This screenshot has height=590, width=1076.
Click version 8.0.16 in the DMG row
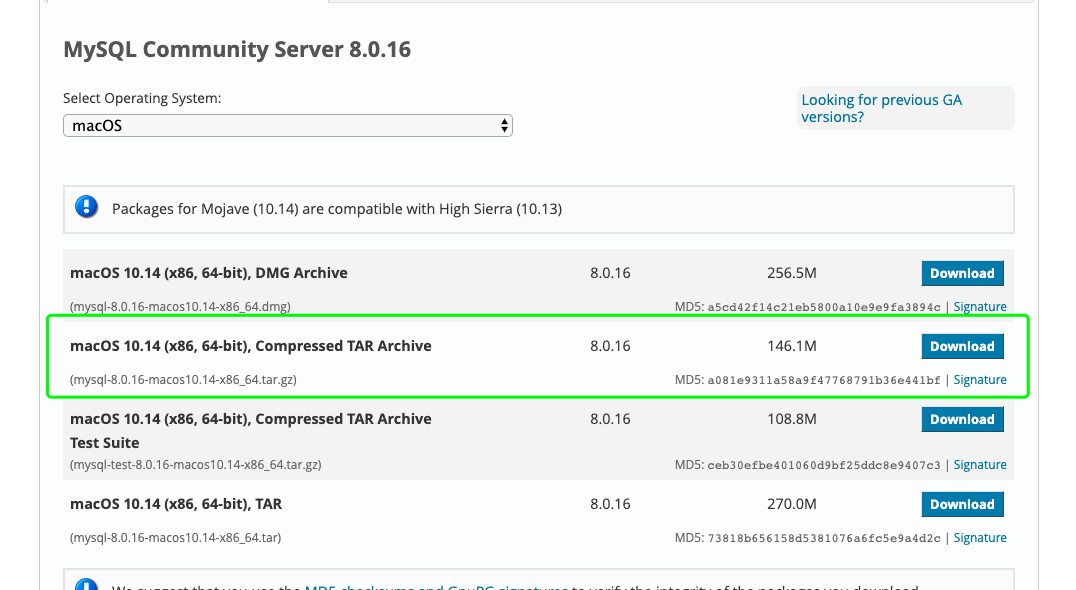click(610, 273)
